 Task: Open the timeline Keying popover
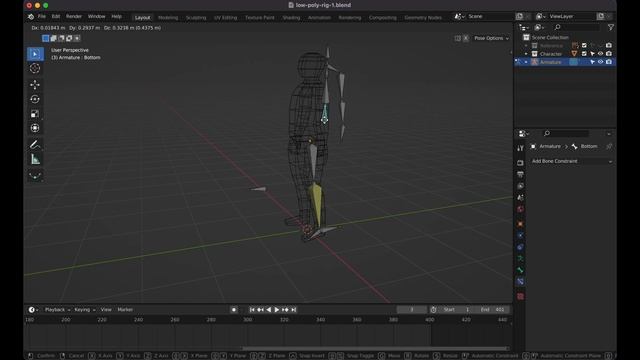click(x=84, y=310)
